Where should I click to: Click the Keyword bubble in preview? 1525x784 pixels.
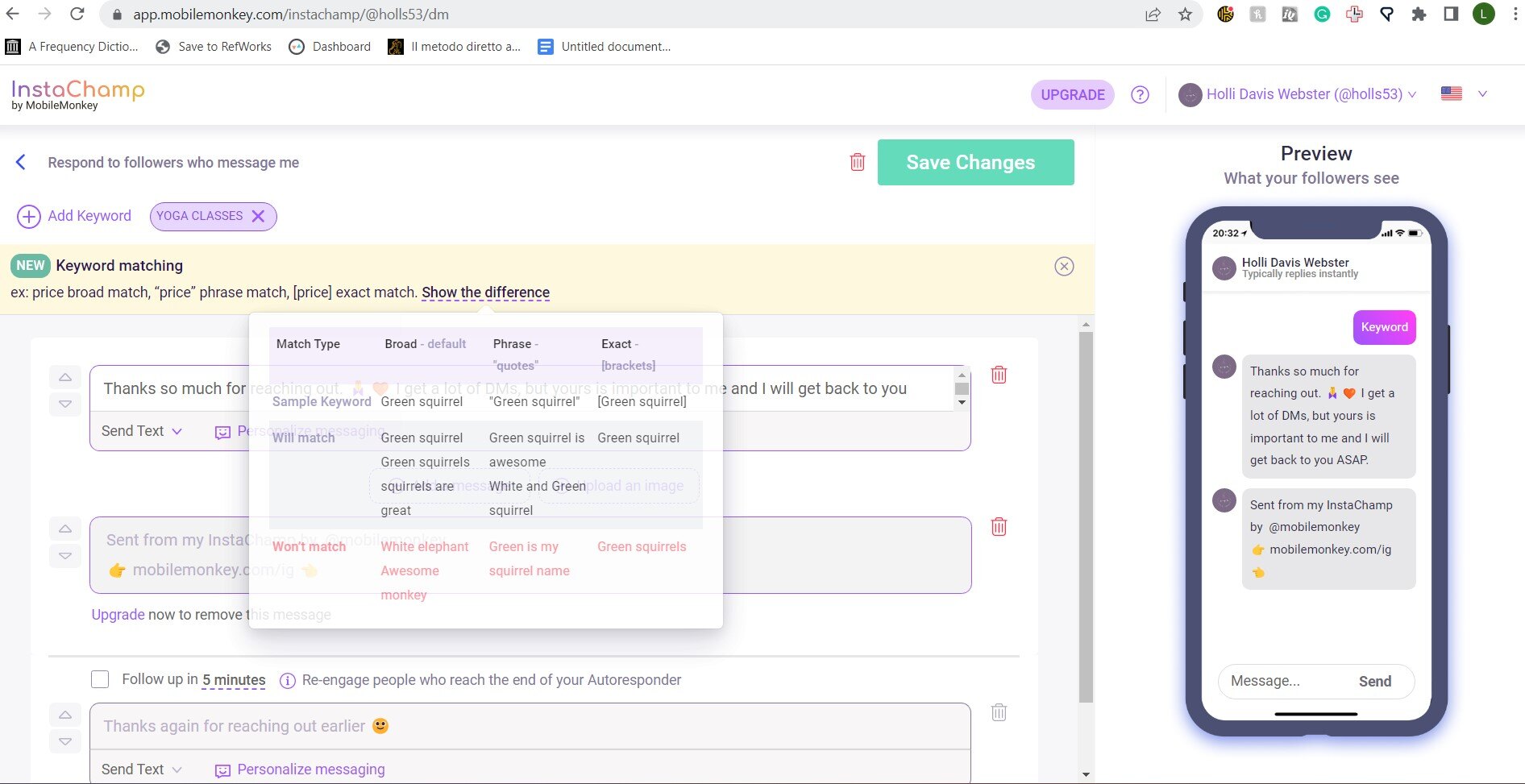(1384, 327)
